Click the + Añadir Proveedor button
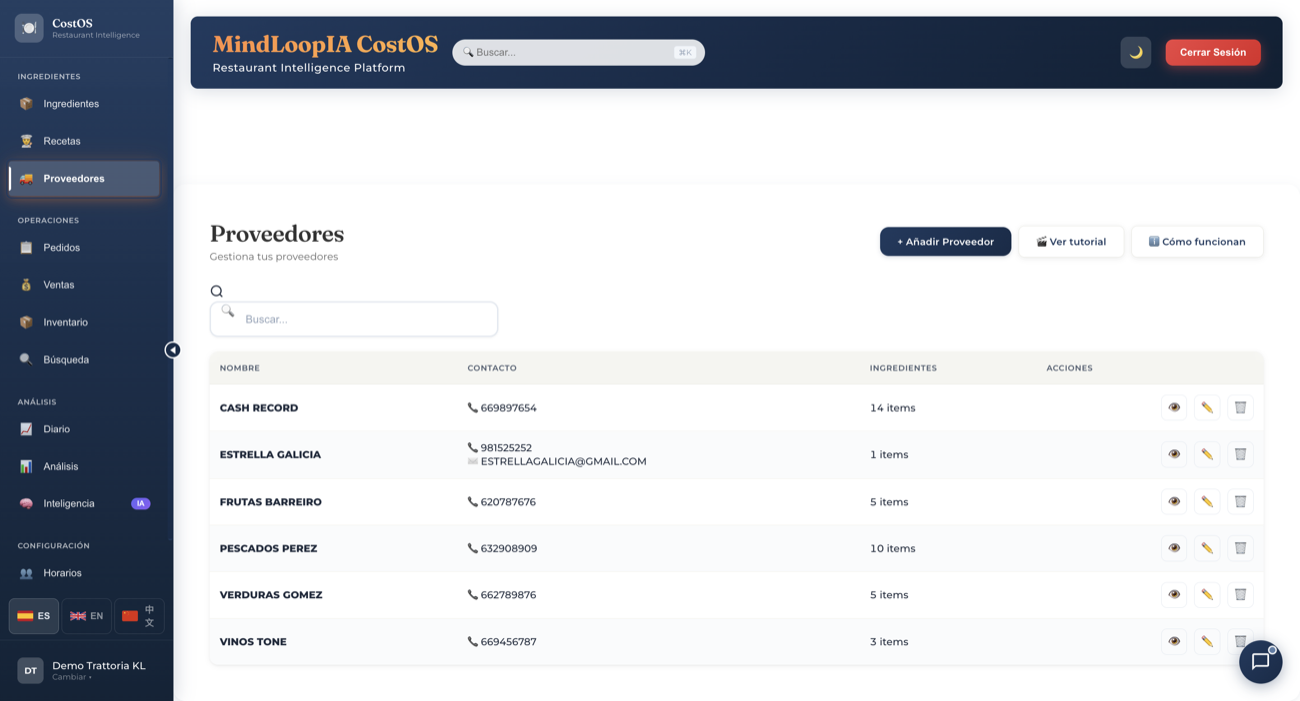This screenshot has width=1300, height=701. tap(945, 241)
